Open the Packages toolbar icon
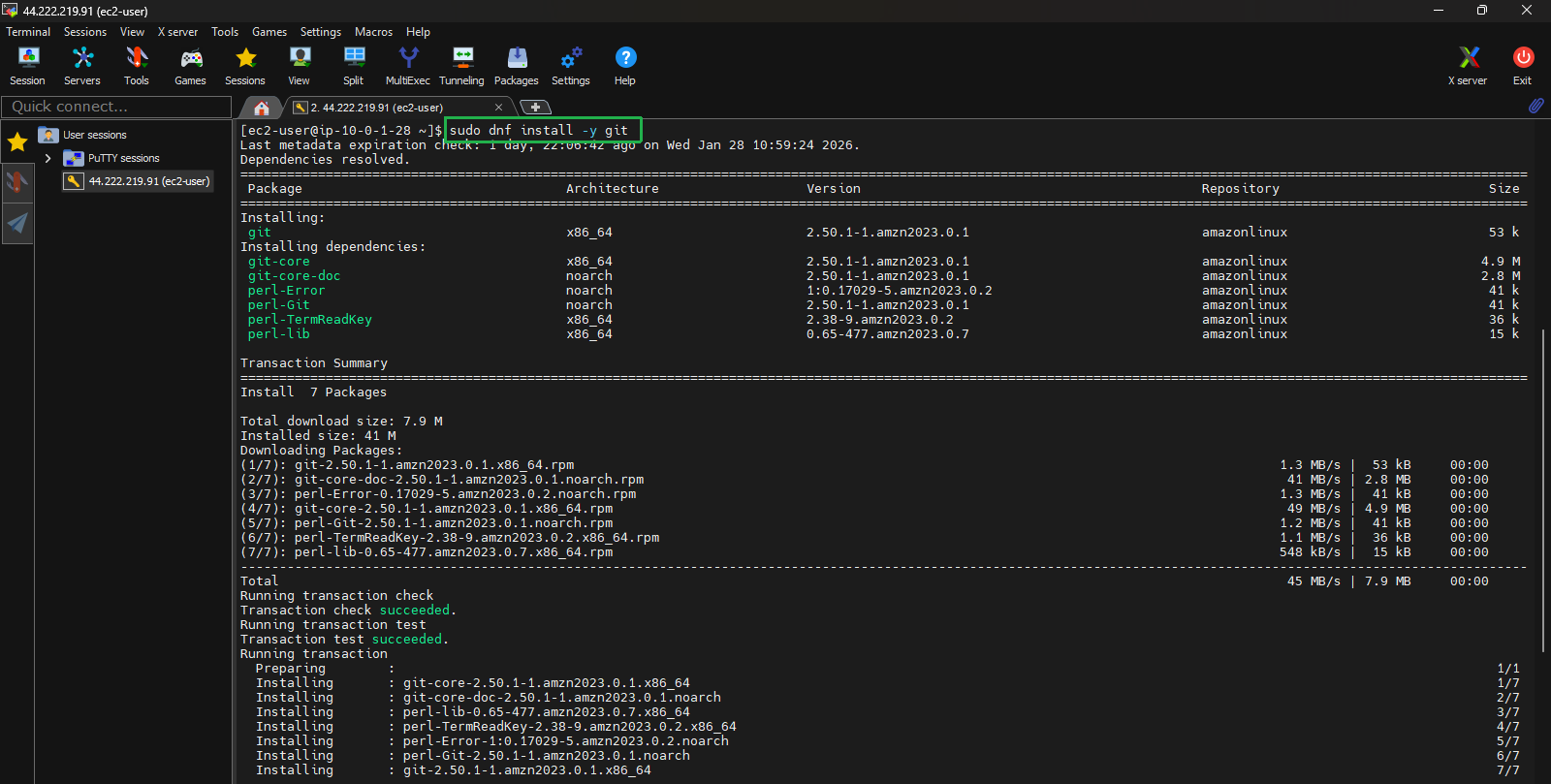Viewport: 1551px width, 784px height. click(x=517, y=66)
